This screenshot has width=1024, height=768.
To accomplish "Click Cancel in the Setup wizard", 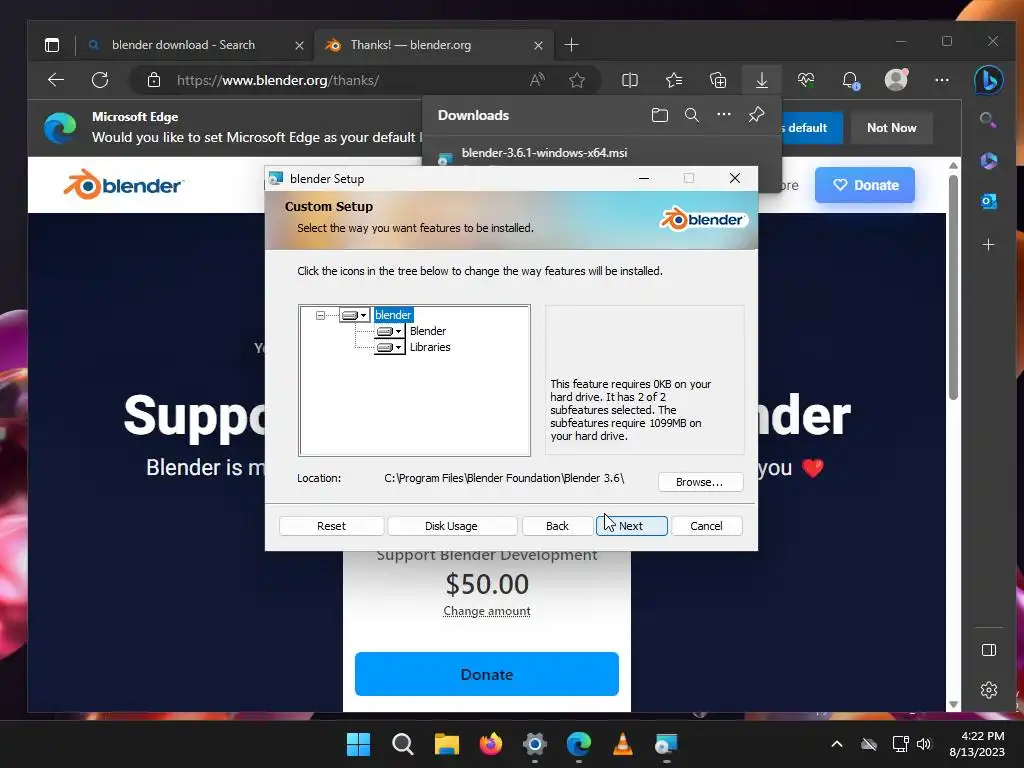I will [707, 526].
